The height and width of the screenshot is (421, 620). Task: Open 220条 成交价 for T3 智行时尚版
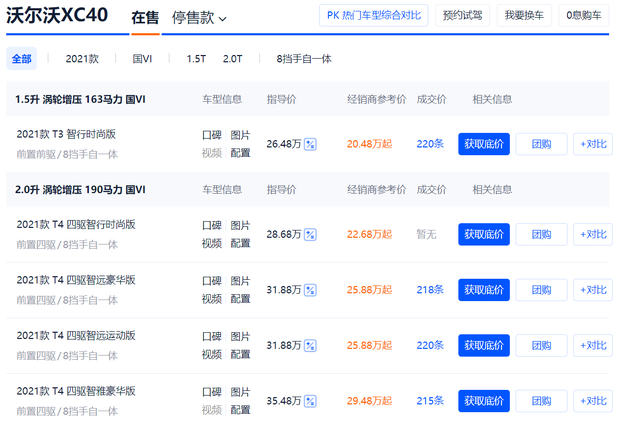coord(430,144)
